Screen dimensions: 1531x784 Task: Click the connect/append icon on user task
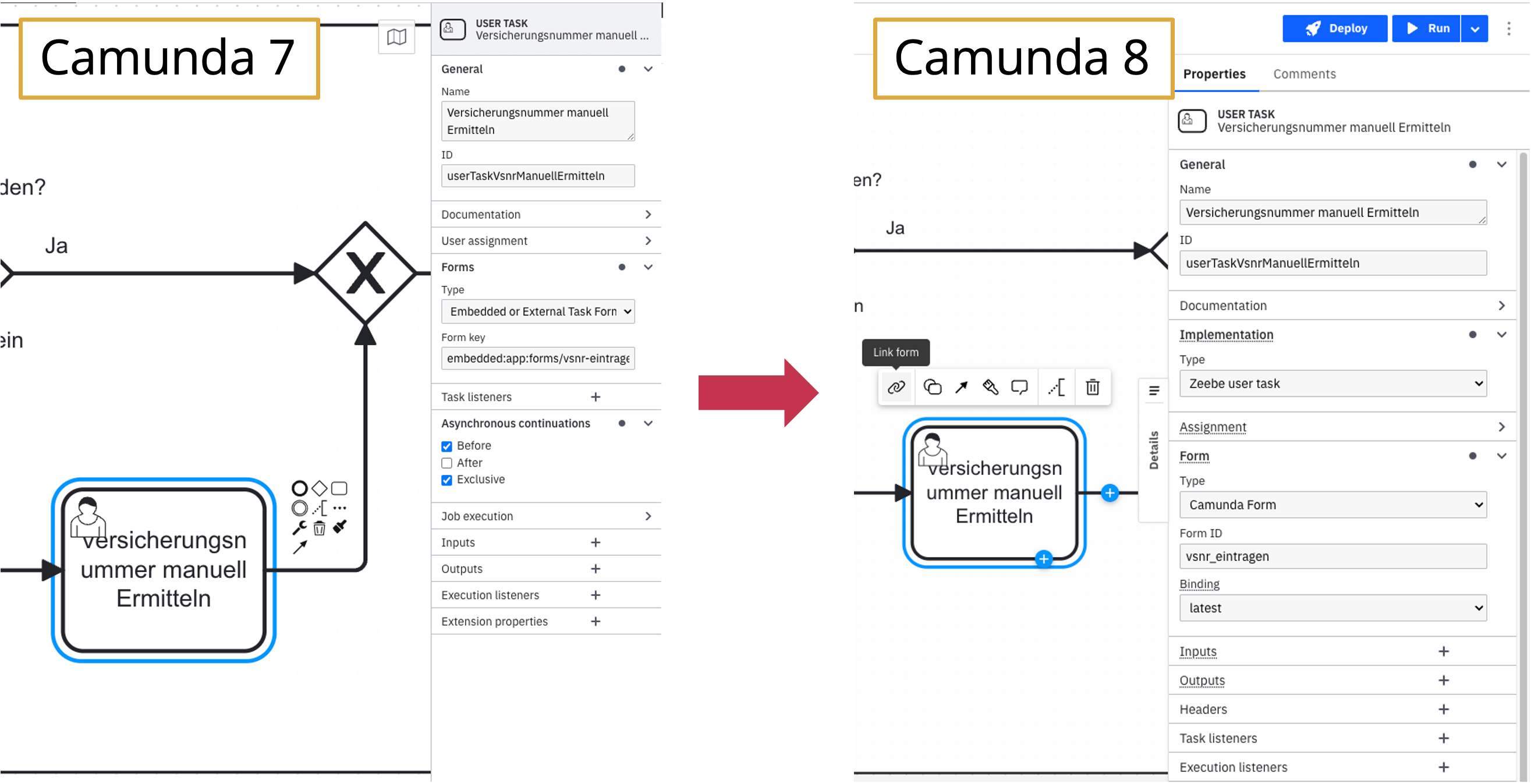pos(961,388)
